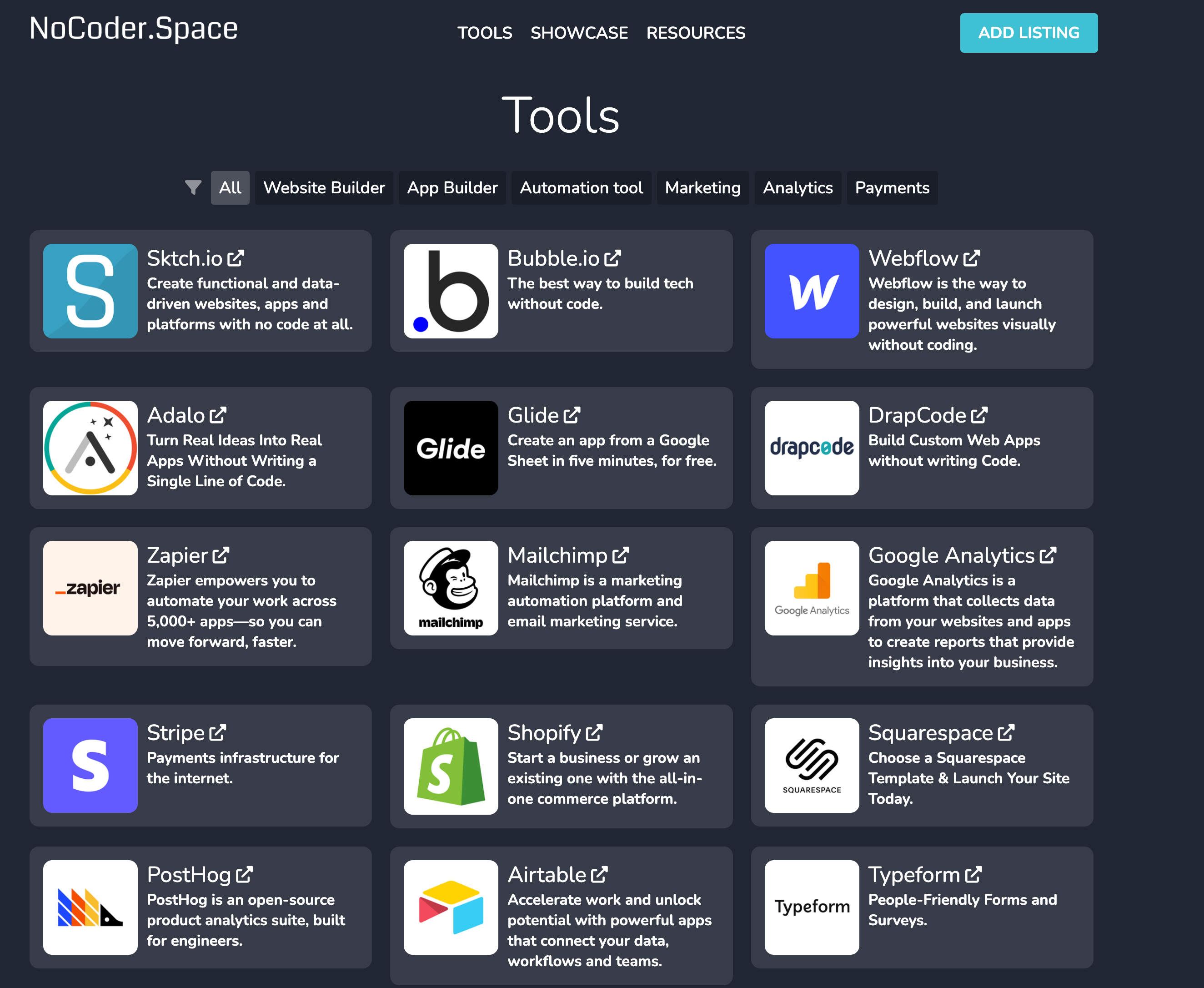The width and height of the screenshot is (1204, 988).
Task: Click the Zapier logo image
Action: pos(90,588)
